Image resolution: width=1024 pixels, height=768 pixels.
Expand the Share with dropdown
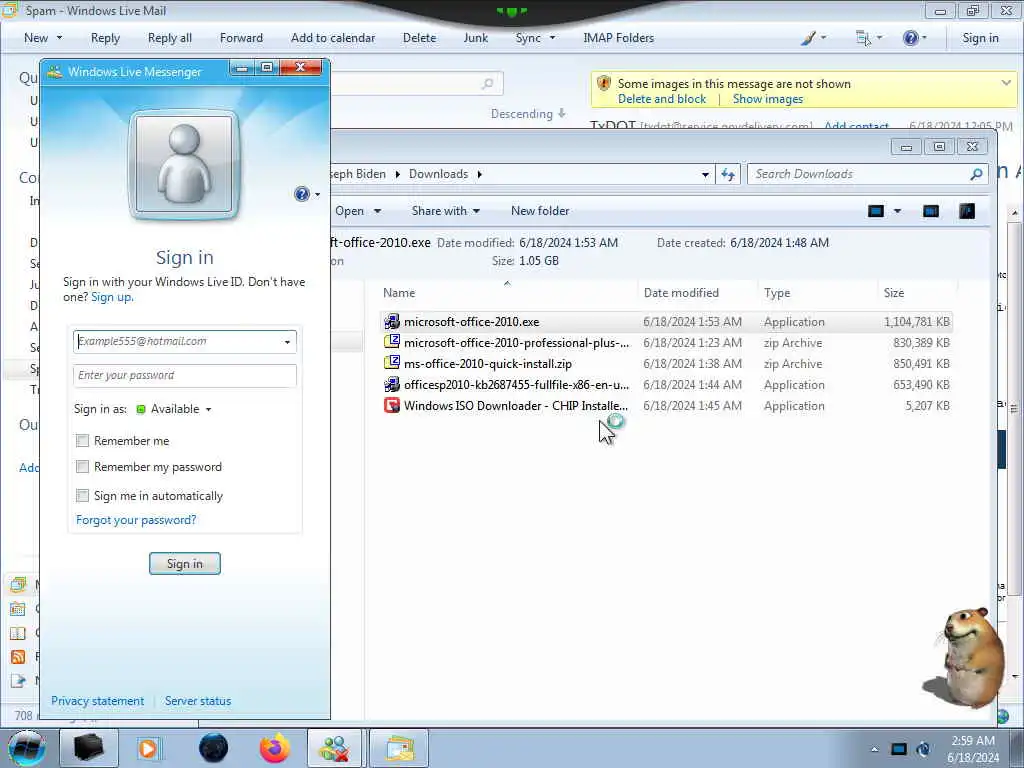(x=476, y=211)
